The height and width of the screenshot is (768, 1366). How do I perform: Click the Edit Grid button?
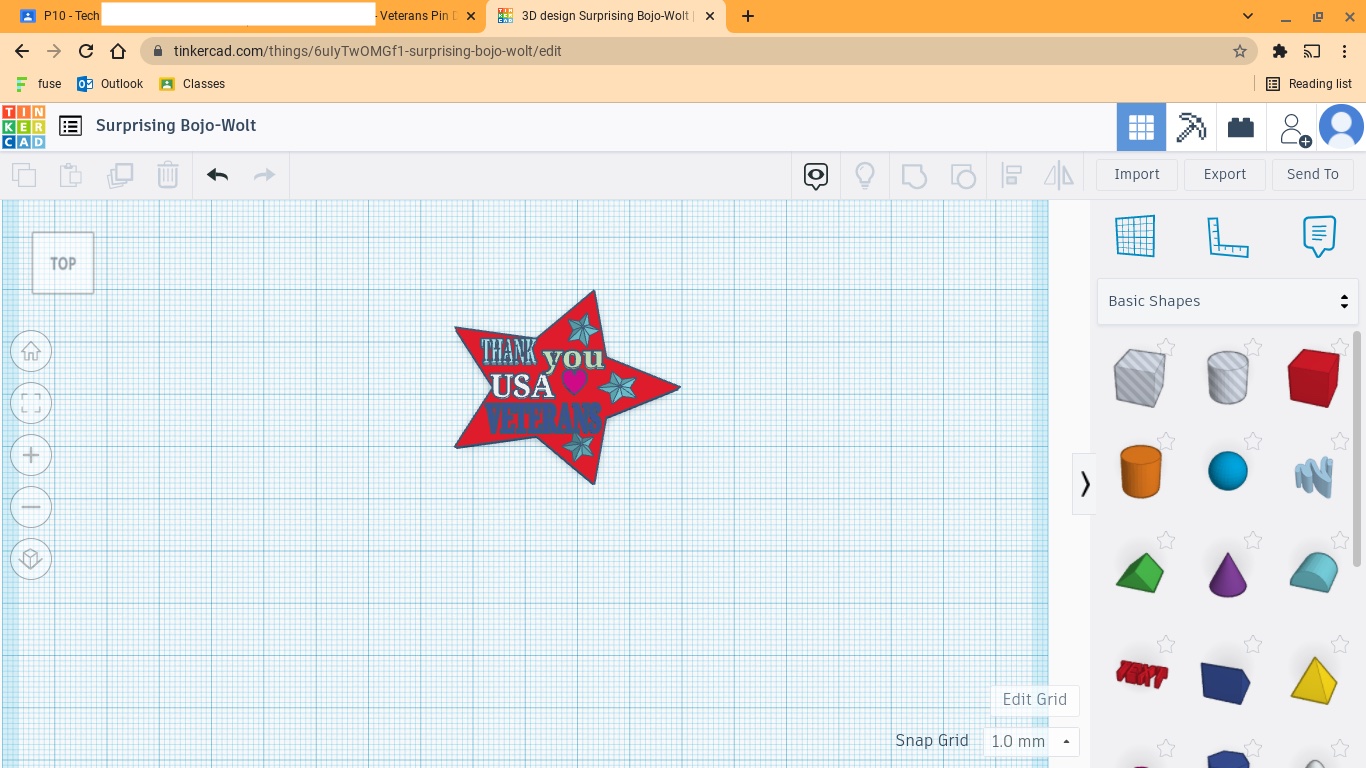point(1035,700)
